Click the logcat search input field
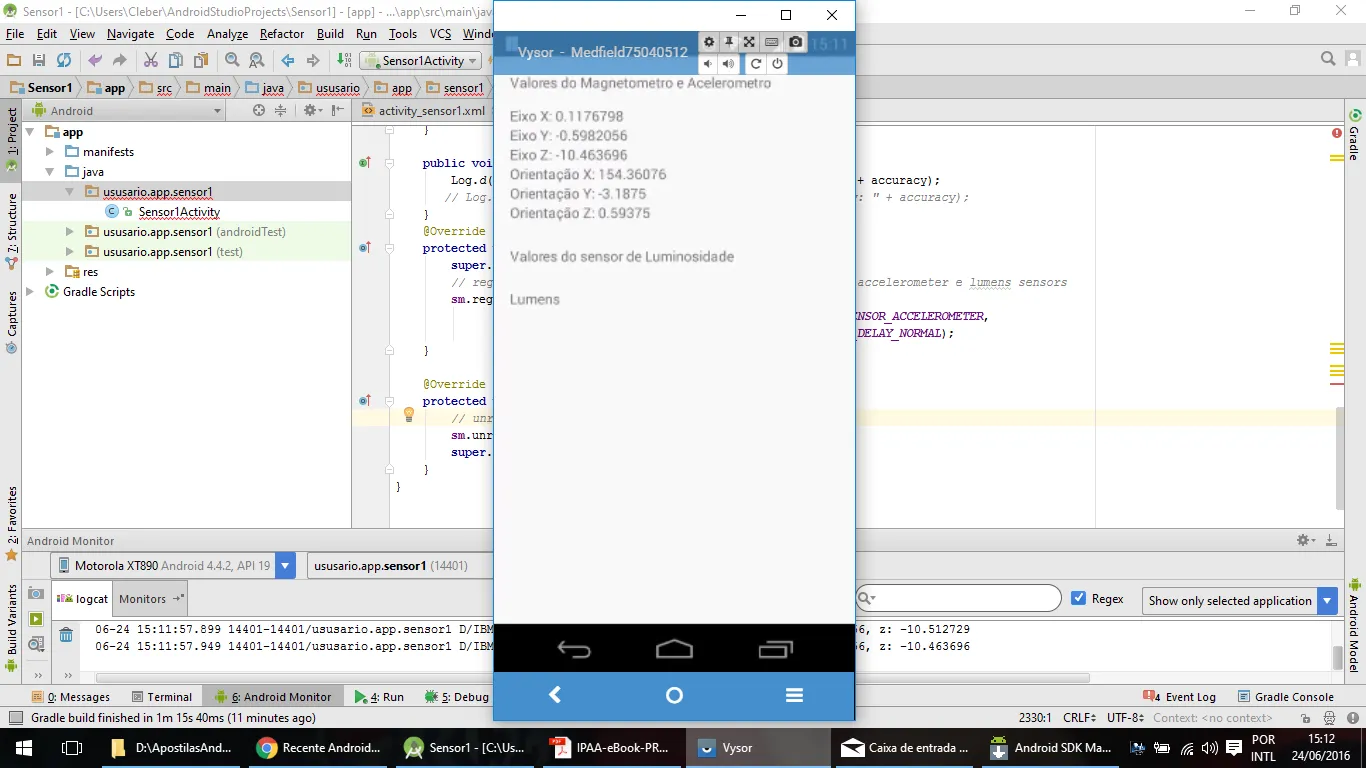1366x768 pixels. click(965, 599)
